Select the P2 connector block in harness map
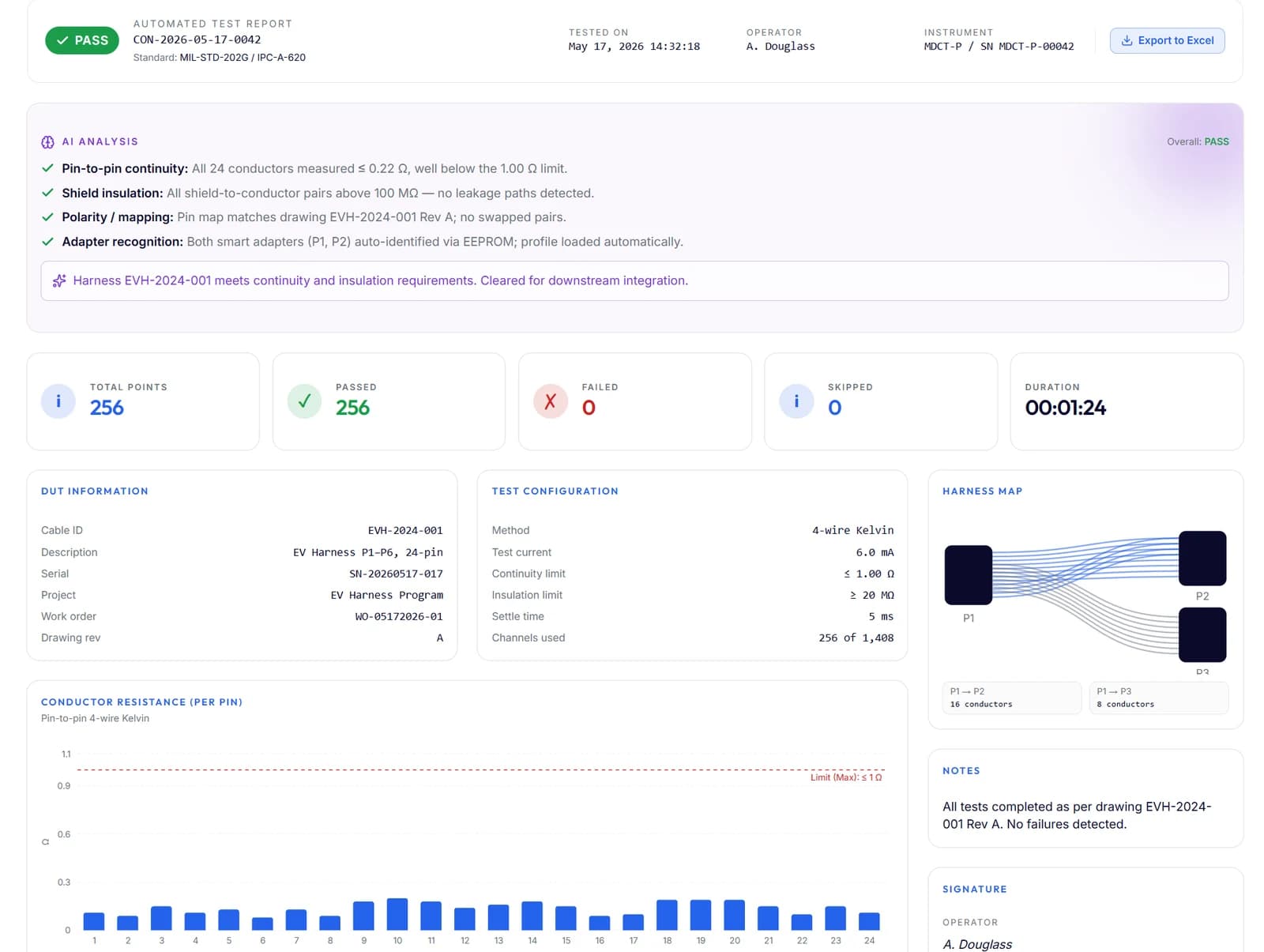 (1202, 559)
